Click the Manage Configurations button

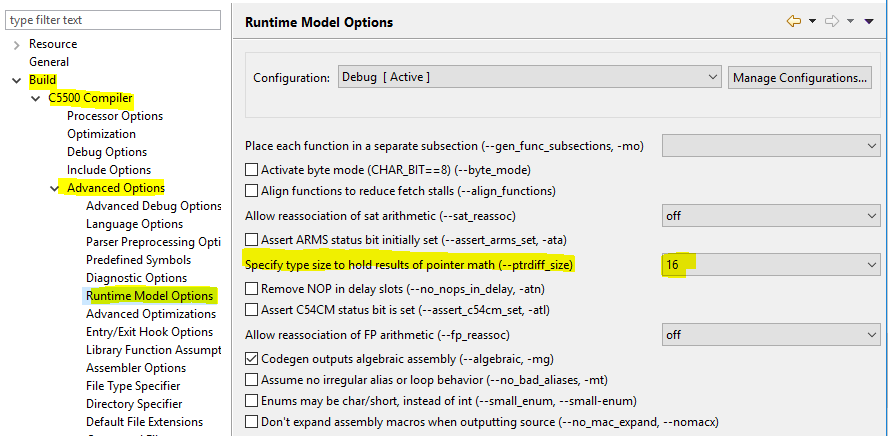pos(799,77)
